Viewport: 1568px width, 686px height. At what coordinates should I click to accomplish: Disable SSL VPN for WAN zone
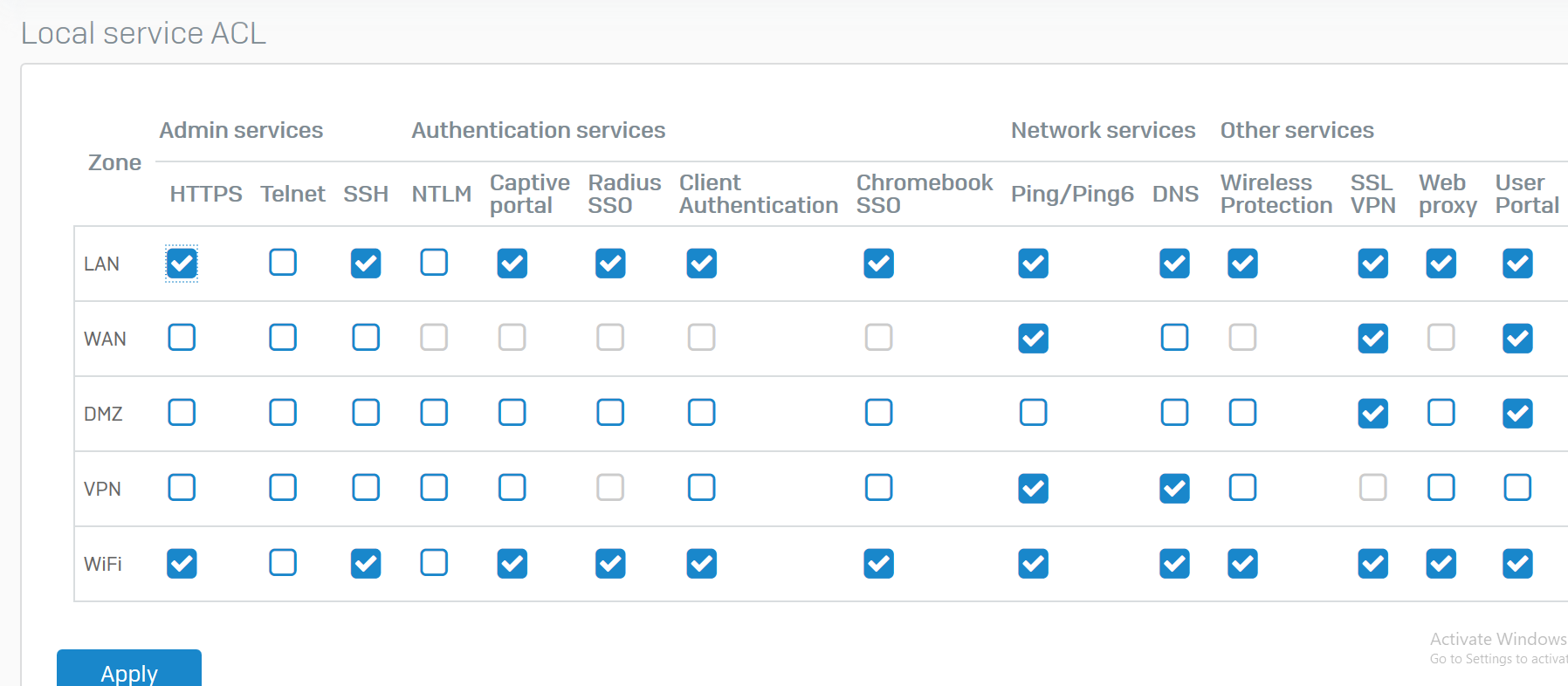(1372, 339)
